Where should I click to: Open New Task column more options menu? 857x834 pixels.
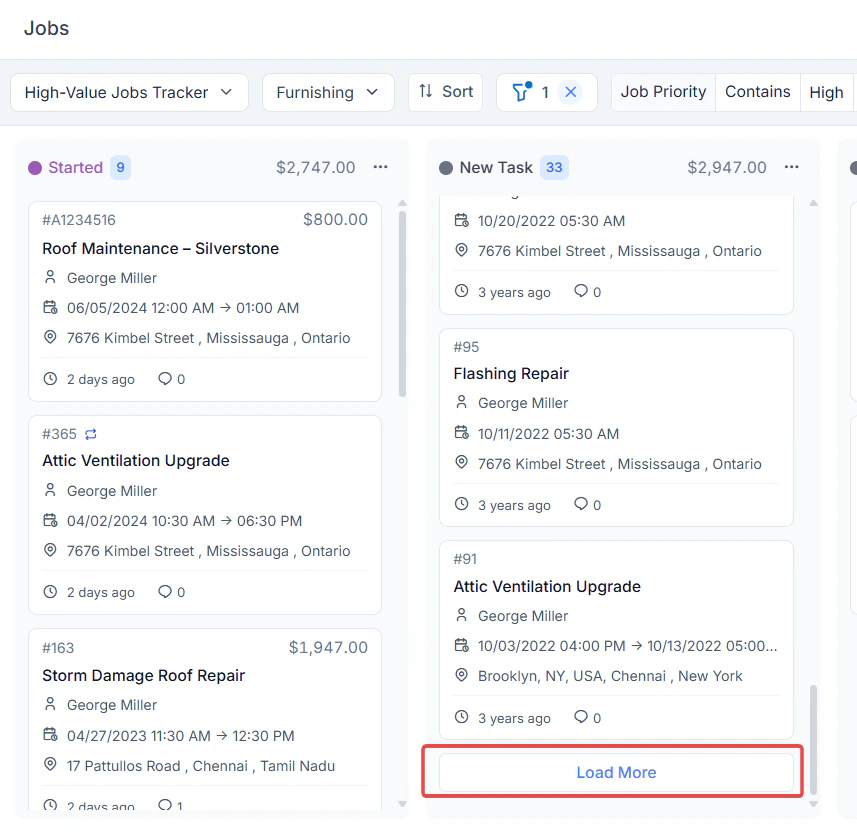(x=791, y=167)
